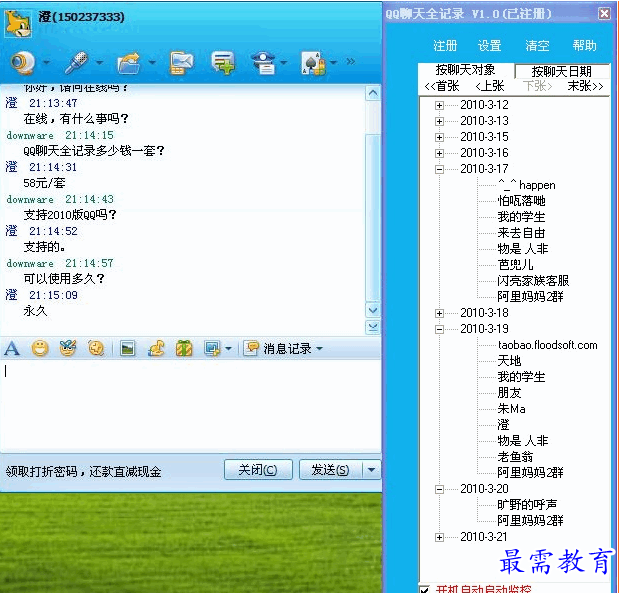The width and height of the screenshot is (621, 593).
Task: Collapse the 2010-3-17 date node
Action: 439,169
